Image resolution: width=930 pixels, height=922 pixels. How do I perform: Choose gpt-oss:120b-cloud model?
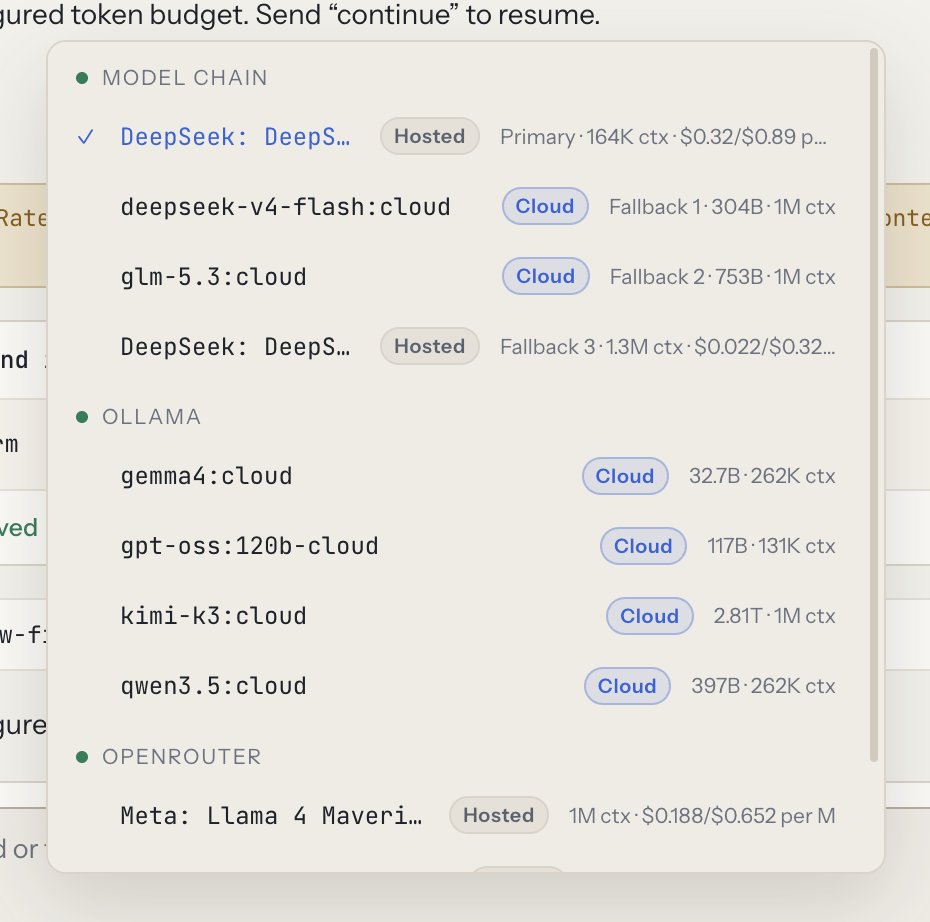pyautogui.click(x=457, y=546)
